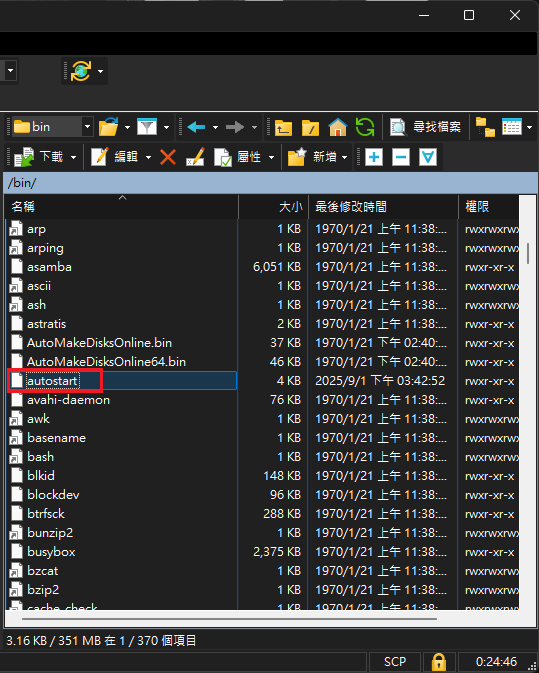Select the blockdev file
539x673 pixels.
click(53, 495)
